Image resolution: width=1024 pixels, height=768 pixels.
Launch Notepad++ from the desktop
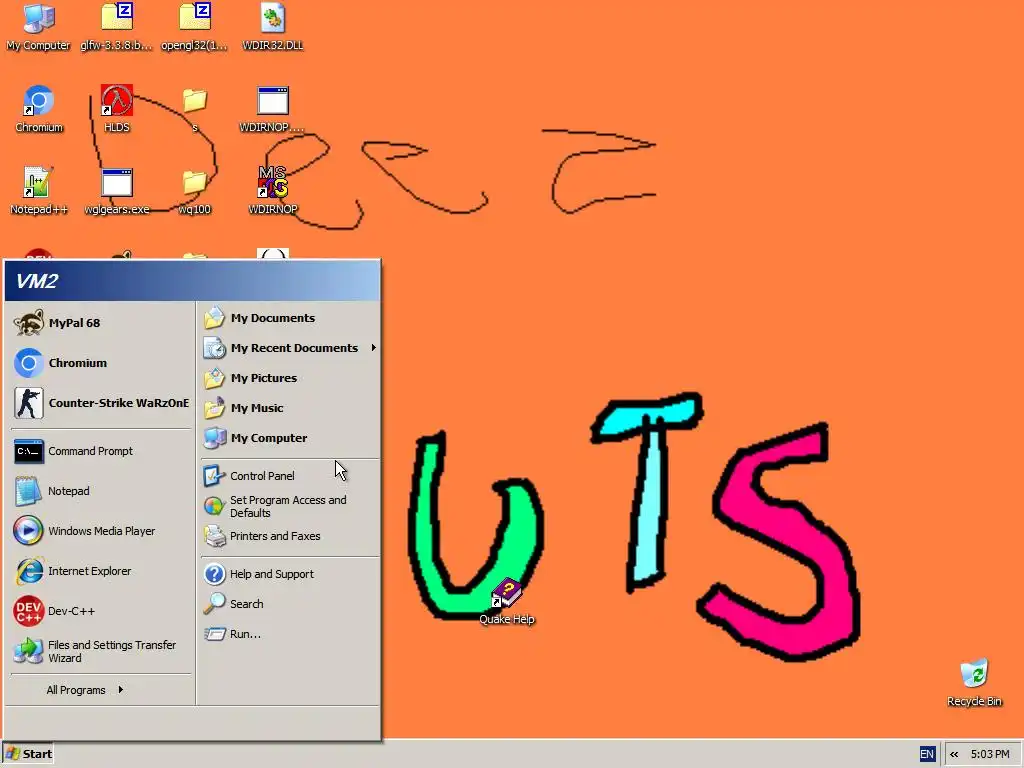click(39, 191)
